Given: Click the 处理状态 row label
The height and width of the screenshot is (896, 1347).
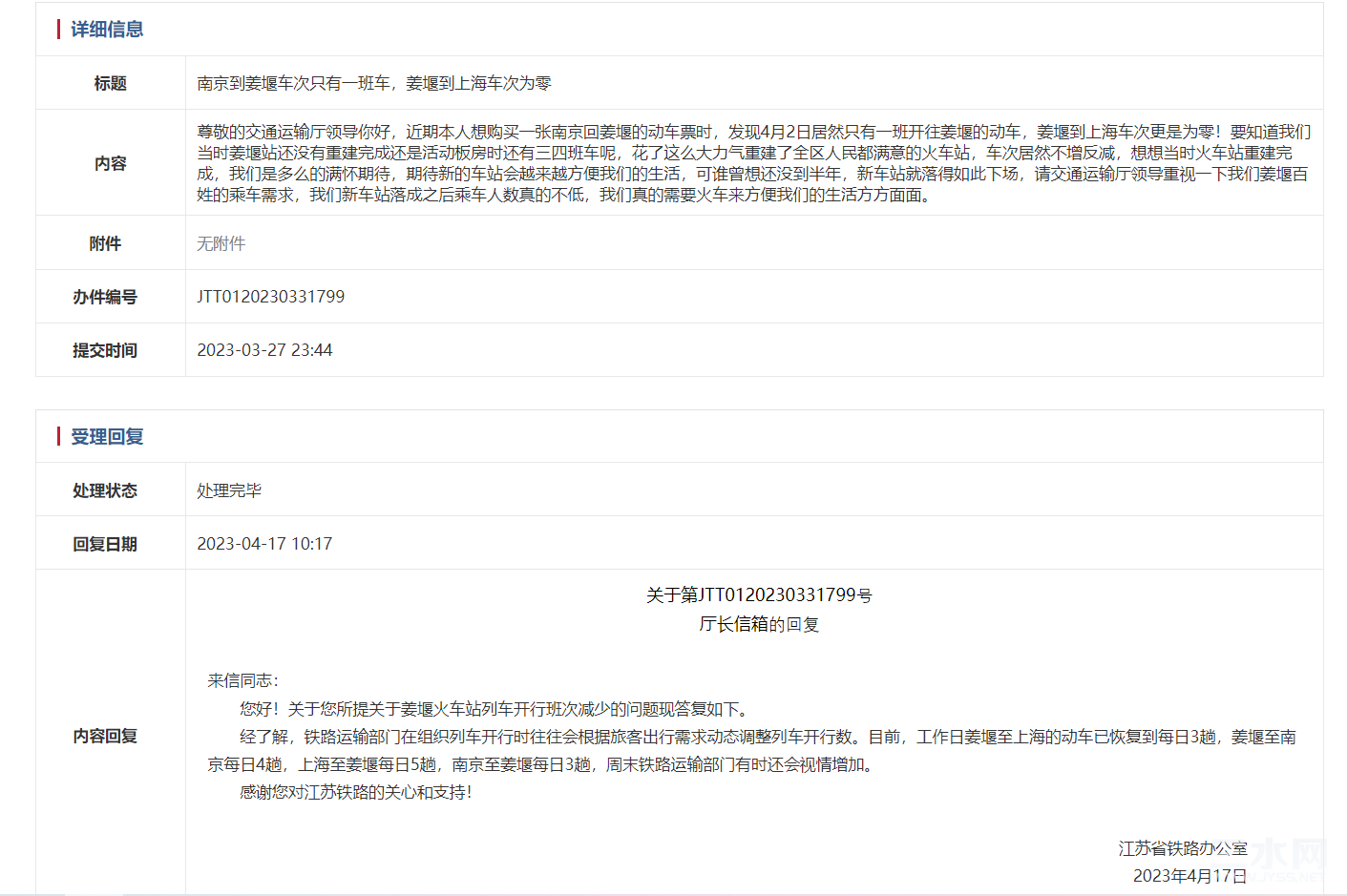Looking at the screenshot, I should 105,490.
